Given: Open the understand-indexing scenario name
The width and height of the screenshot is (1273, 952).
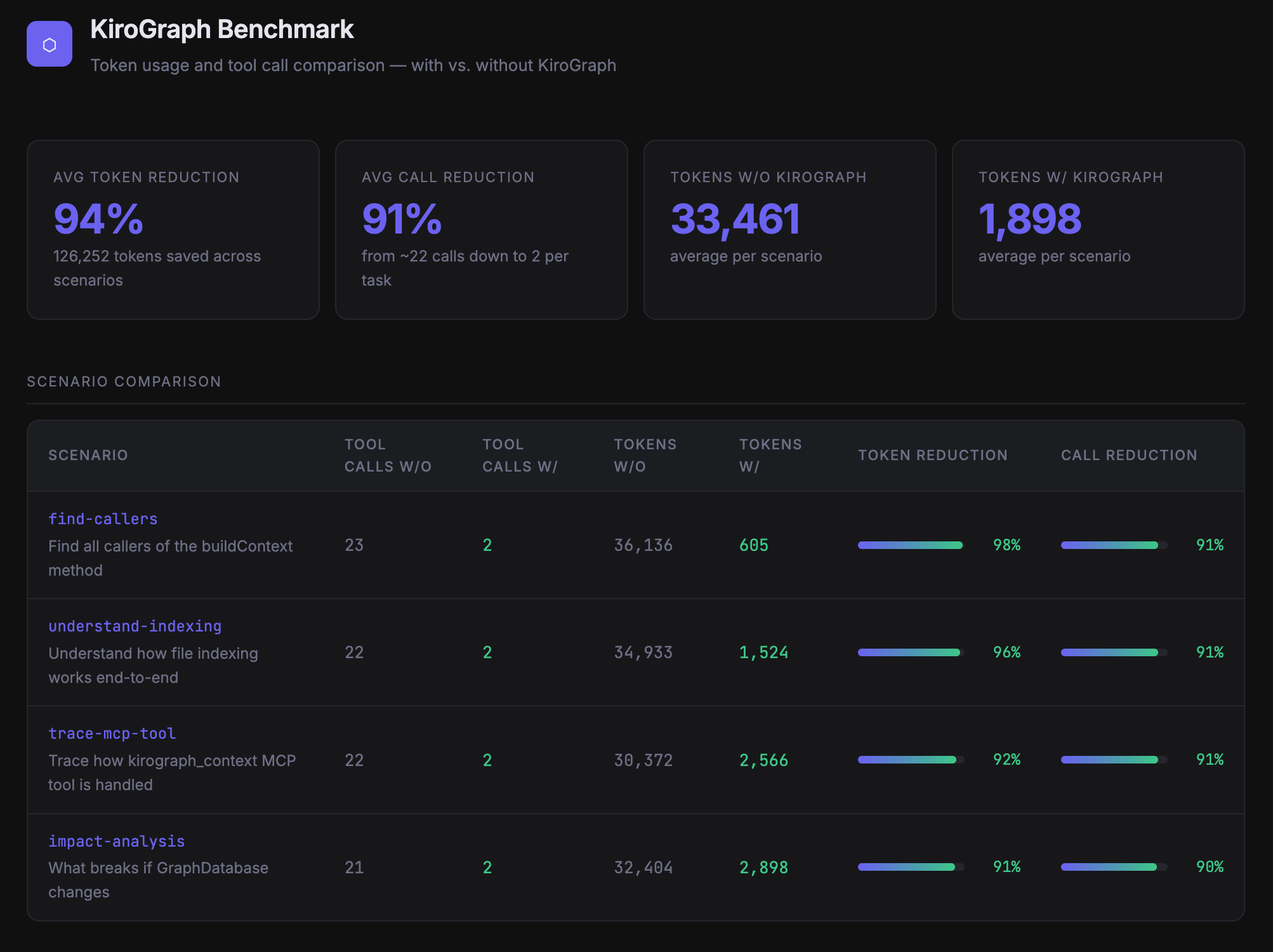Looking at the screenshot, I should (135, 626).
